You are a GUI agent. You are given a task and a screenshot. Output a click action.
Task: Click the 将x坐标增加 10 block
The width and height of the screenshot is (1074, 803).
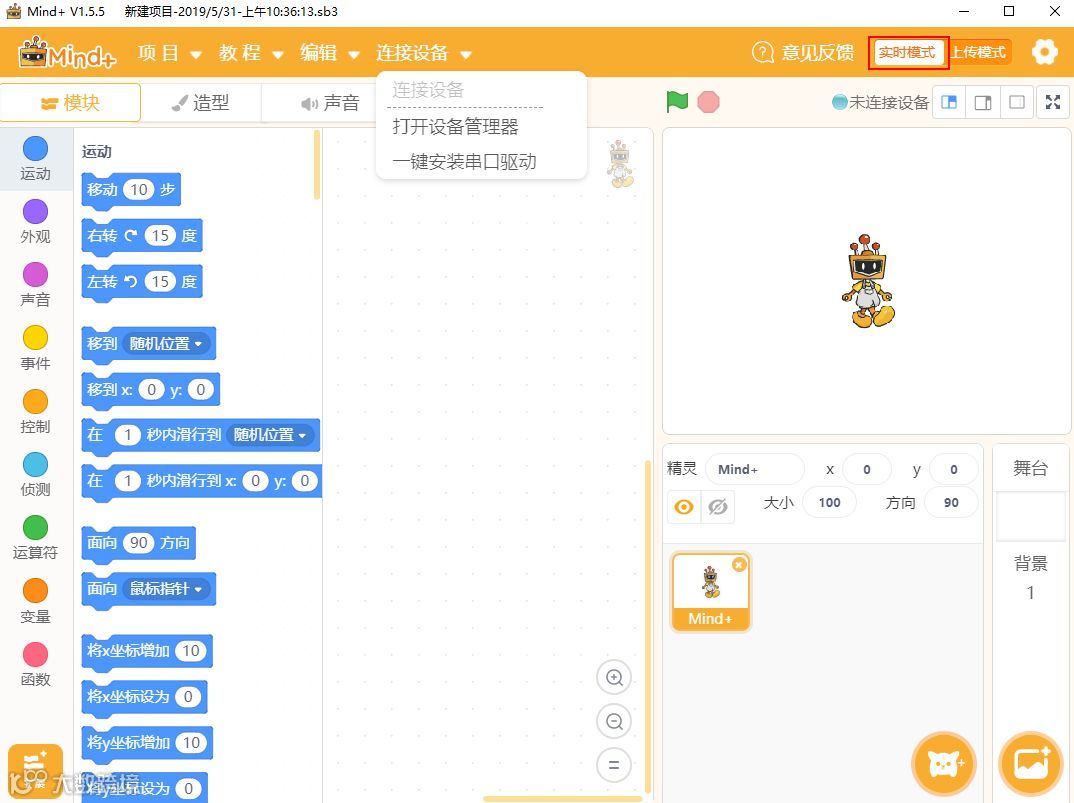coord(147,650)
